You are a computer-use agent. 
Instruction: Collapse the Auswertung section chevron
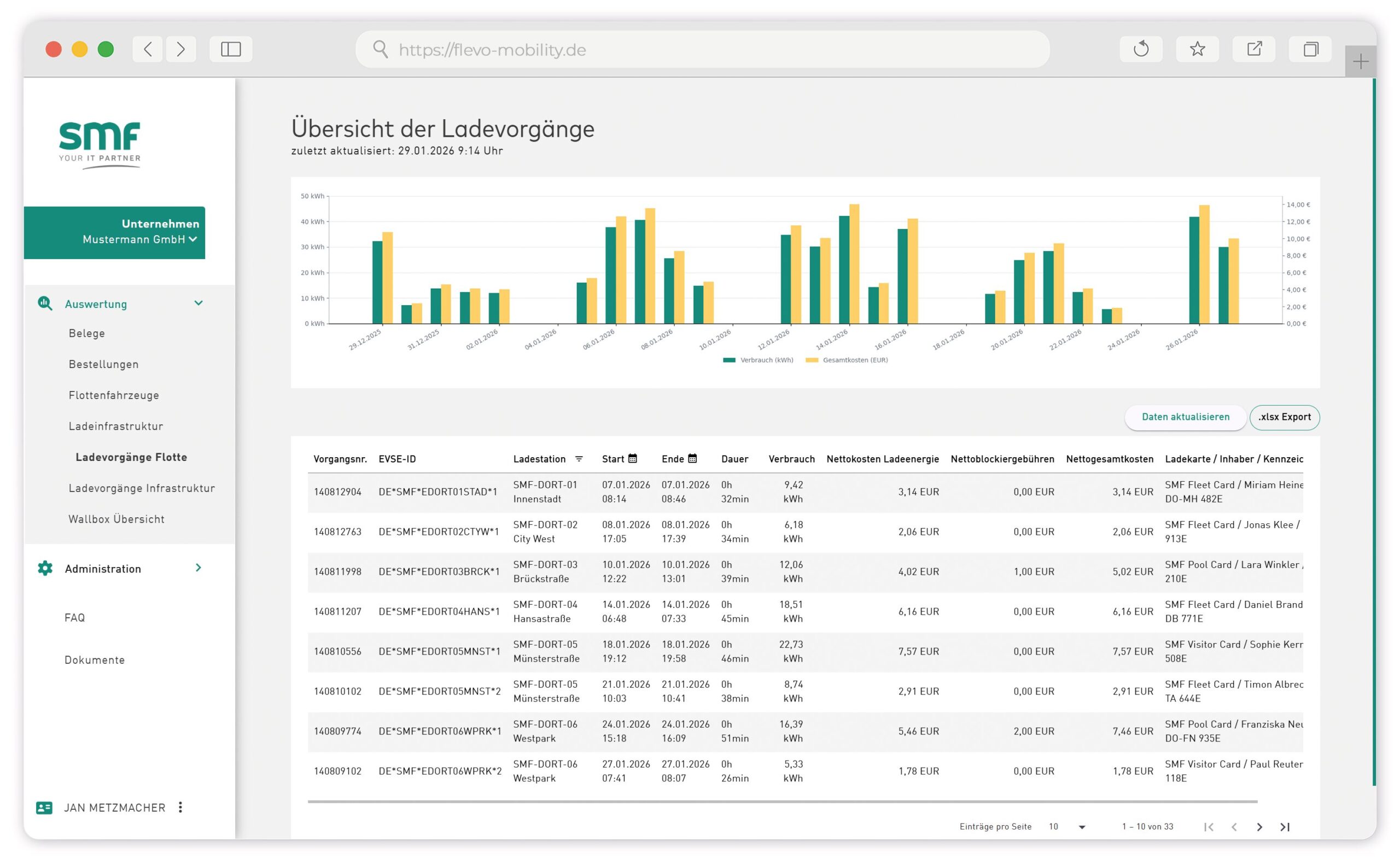pos(199,303)
